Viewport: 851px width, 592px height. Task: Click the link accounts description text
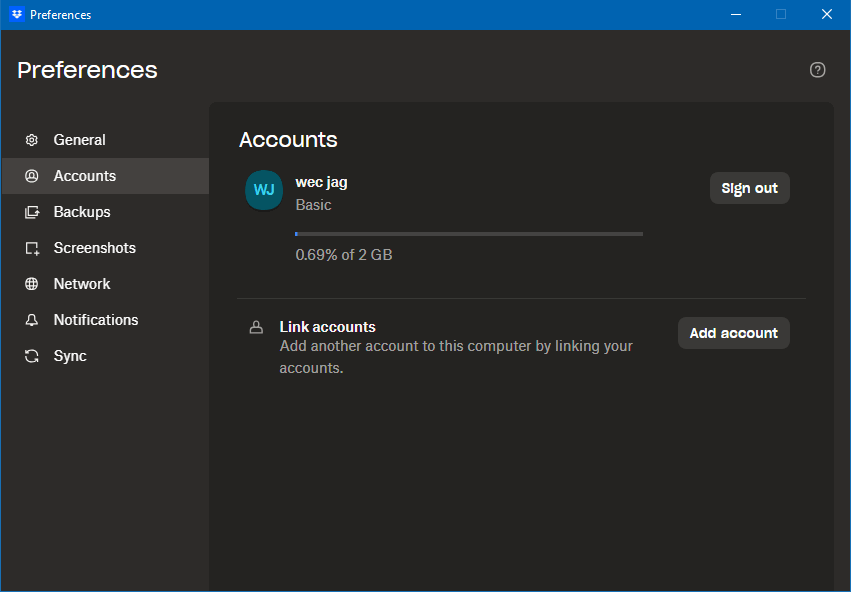point(456,357)
